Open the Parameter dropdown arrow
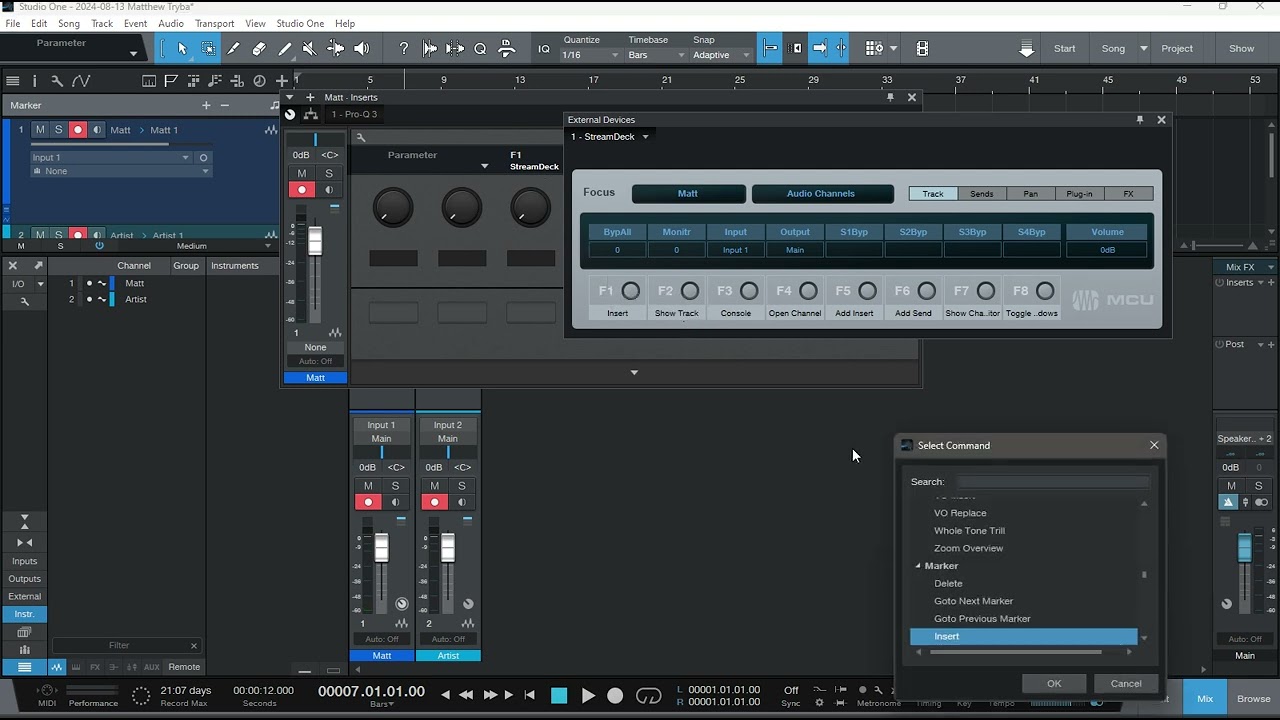 coord(133,53)
